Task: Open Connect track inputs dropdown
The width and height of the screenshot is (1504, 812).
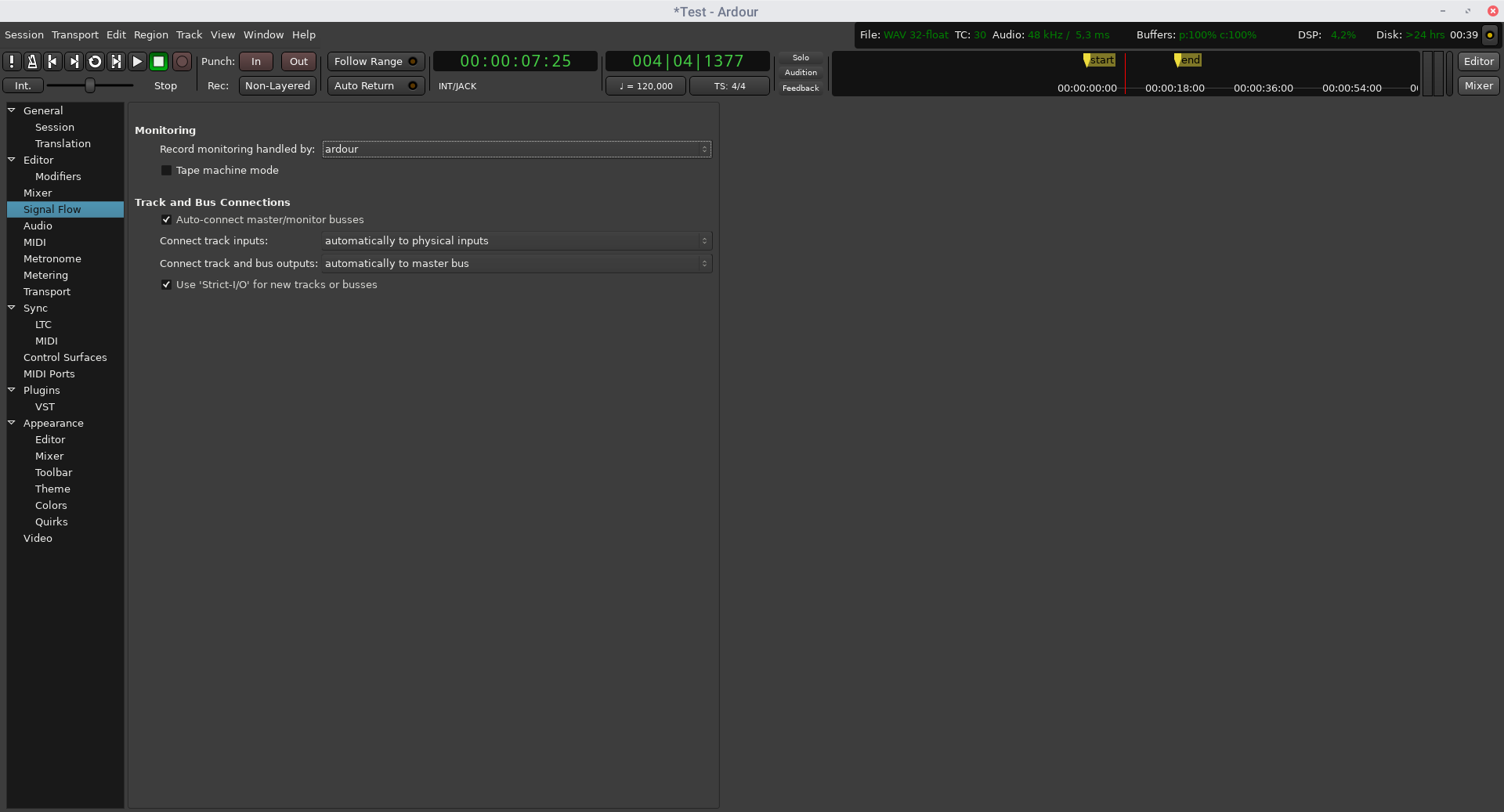Action: click(517, 240)
